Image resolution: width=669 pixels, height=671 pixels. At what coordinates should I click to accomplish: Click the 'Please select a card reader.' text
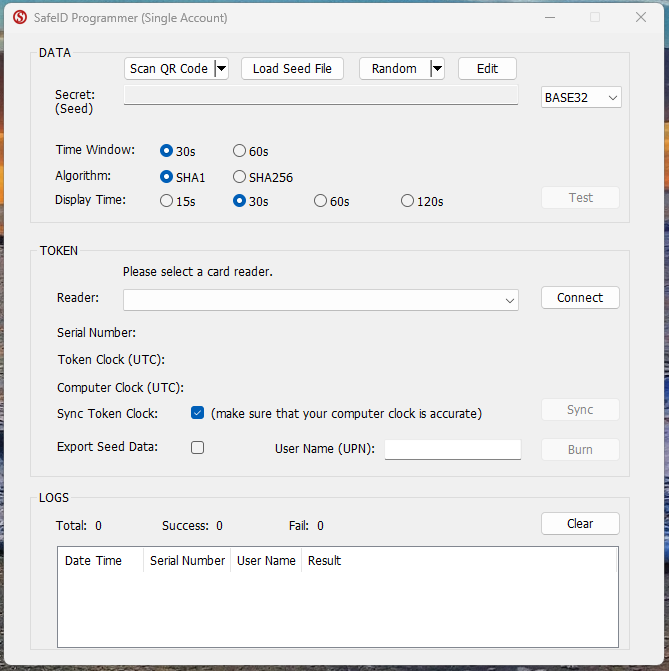(198, 272)
